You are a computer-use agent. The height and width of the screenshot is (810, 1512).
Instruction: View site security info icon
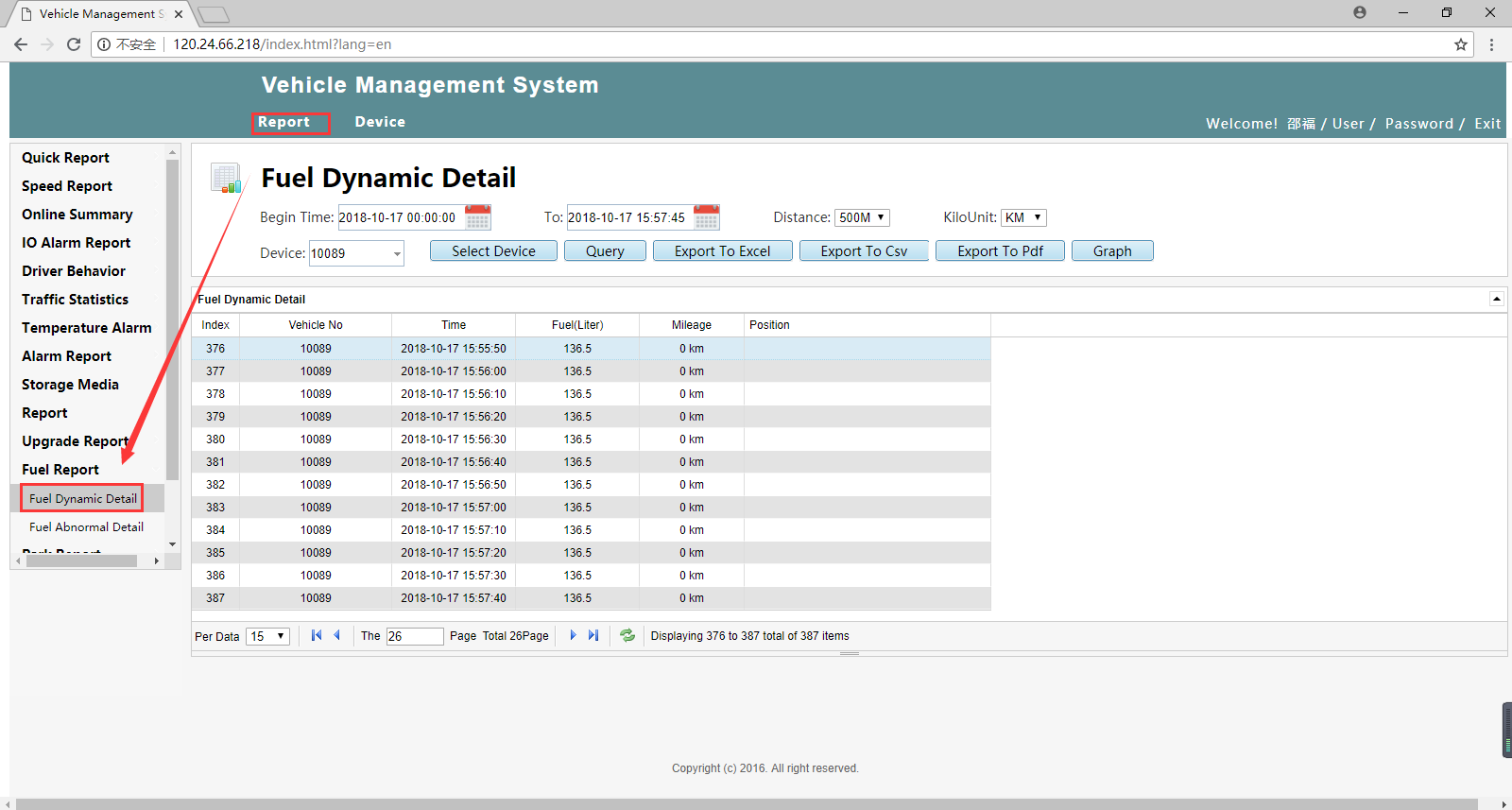104,44
